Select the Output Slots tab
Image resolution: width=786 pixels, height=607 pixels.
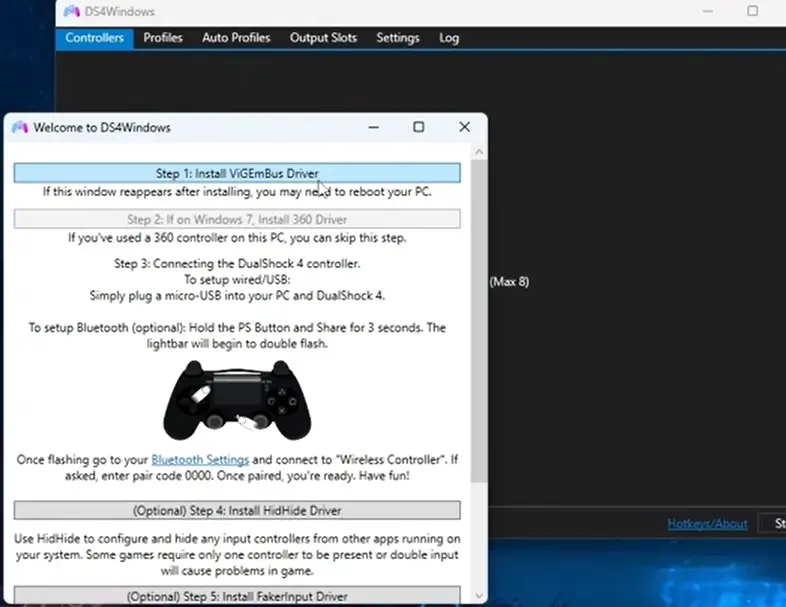click(x=323, y=38)
